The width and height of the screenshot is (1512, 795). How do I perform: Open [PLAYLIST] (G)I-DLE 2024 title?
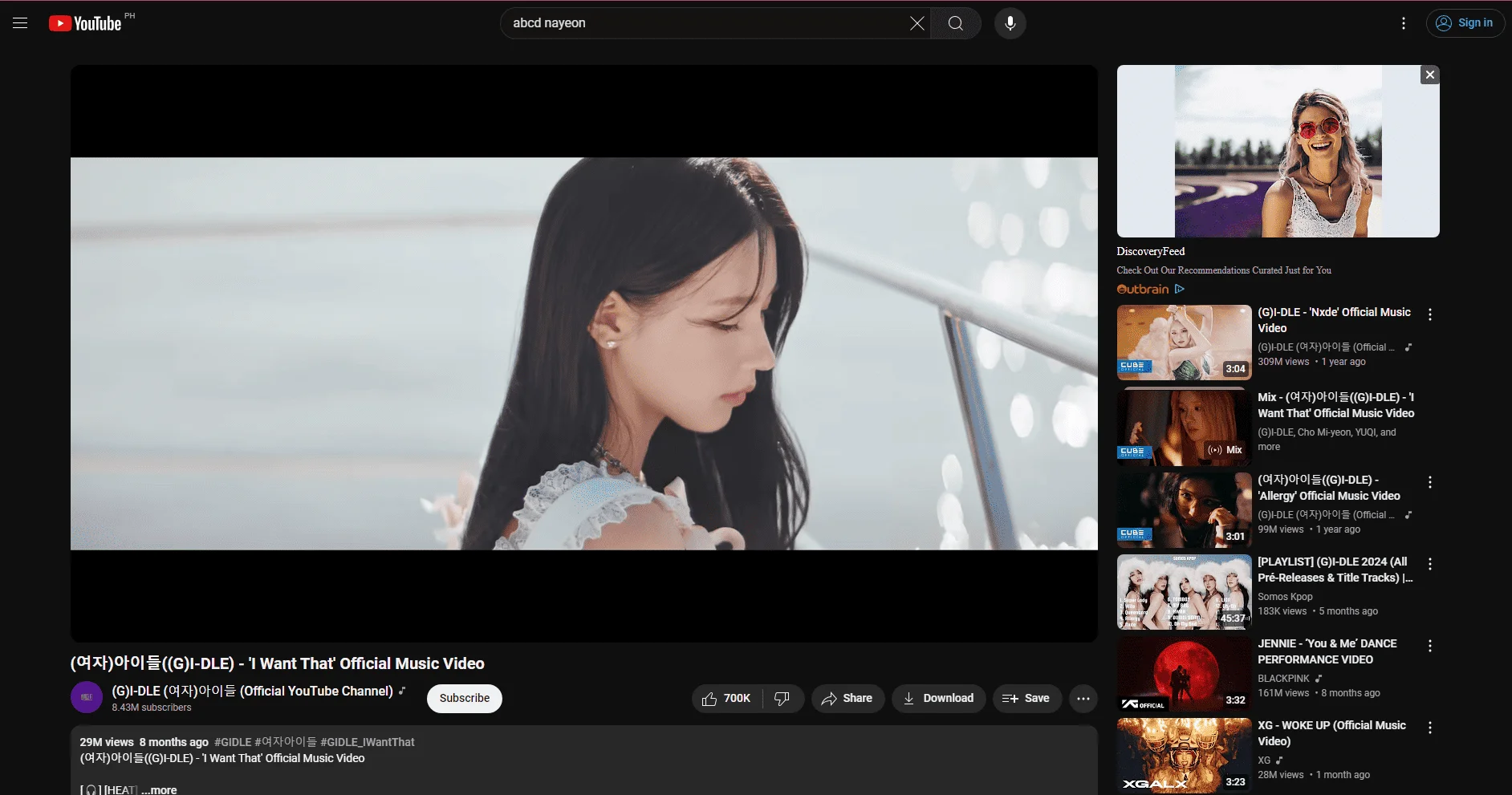[x=1335, y=570]
